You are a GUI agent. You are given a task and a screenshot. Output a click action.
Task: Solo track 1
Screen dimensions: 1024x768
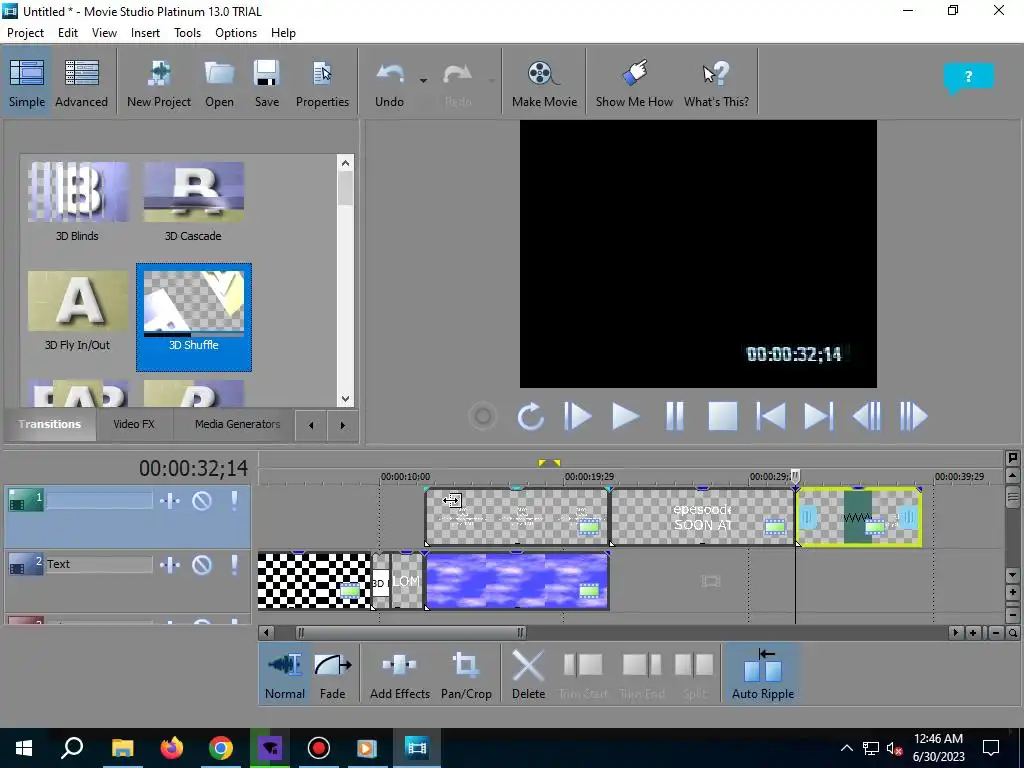click(234, 501)
